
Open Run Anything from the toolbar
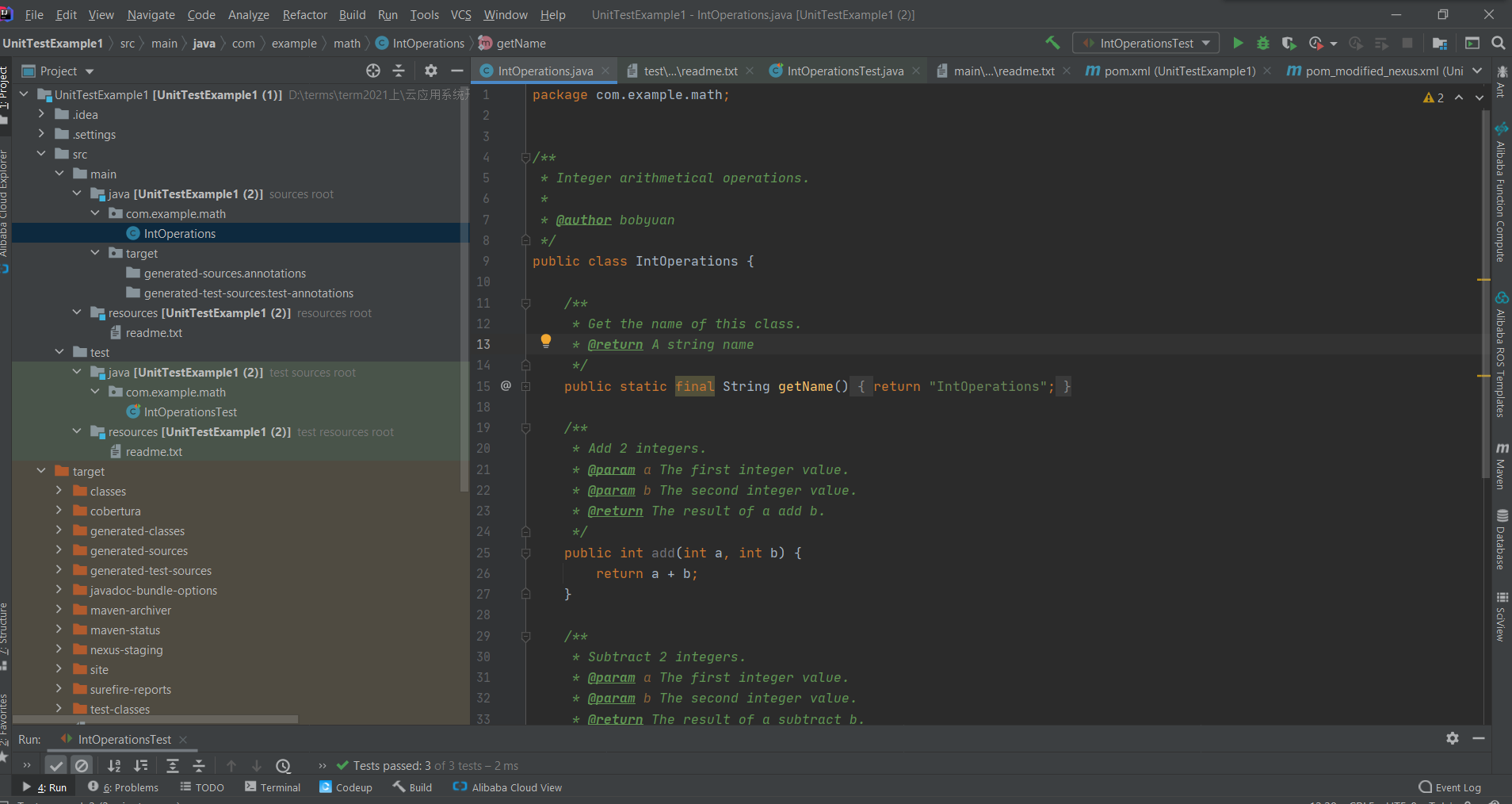tap(1472, 43)
